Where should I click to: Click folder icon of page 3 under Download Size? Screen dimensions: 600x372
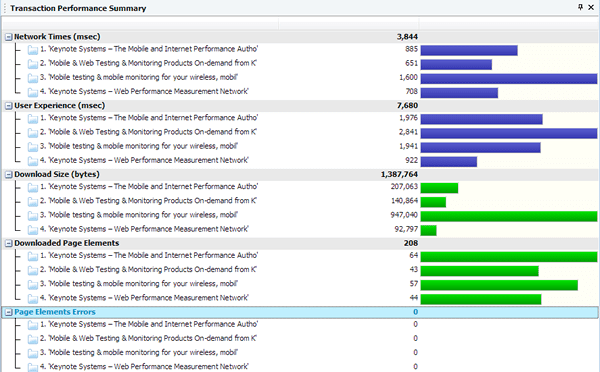(33, 216)
